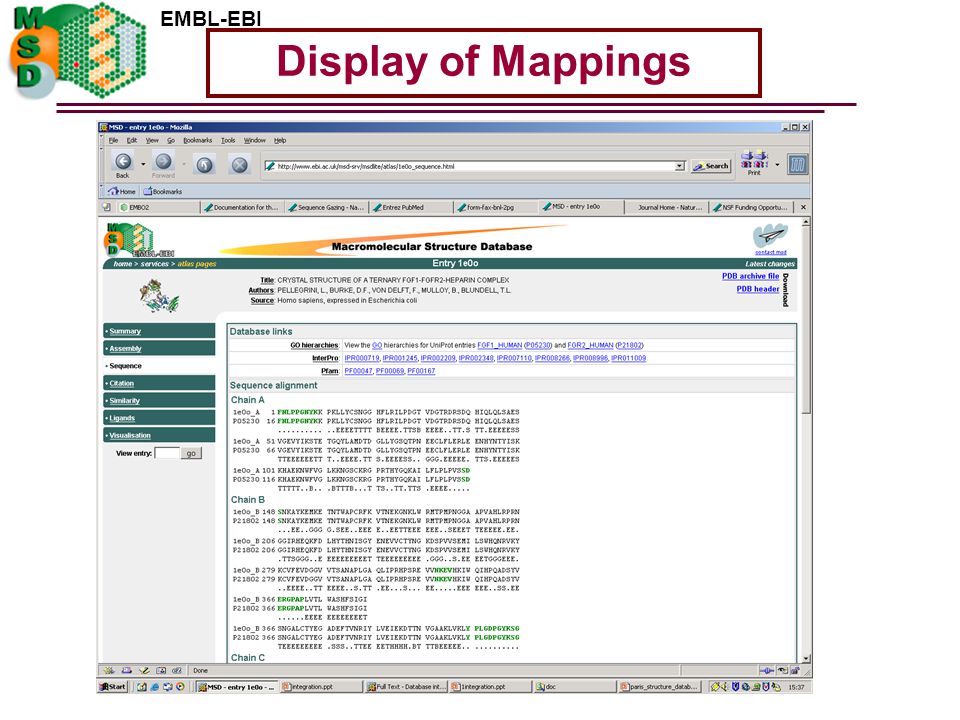Open the Edit menu
Image resolution: width=960 pixels, height=720 pixels.
(132, 140)
